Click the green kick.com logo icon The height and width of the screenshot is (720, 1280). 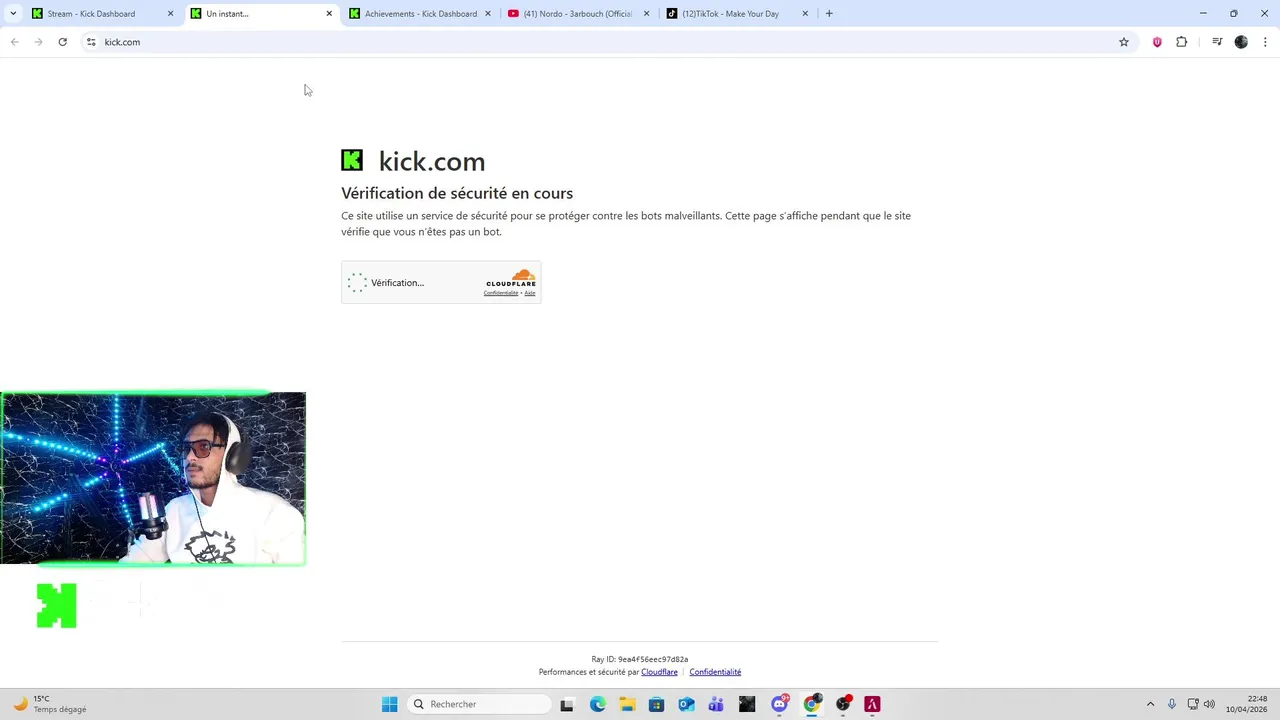[x=352, y=160]
